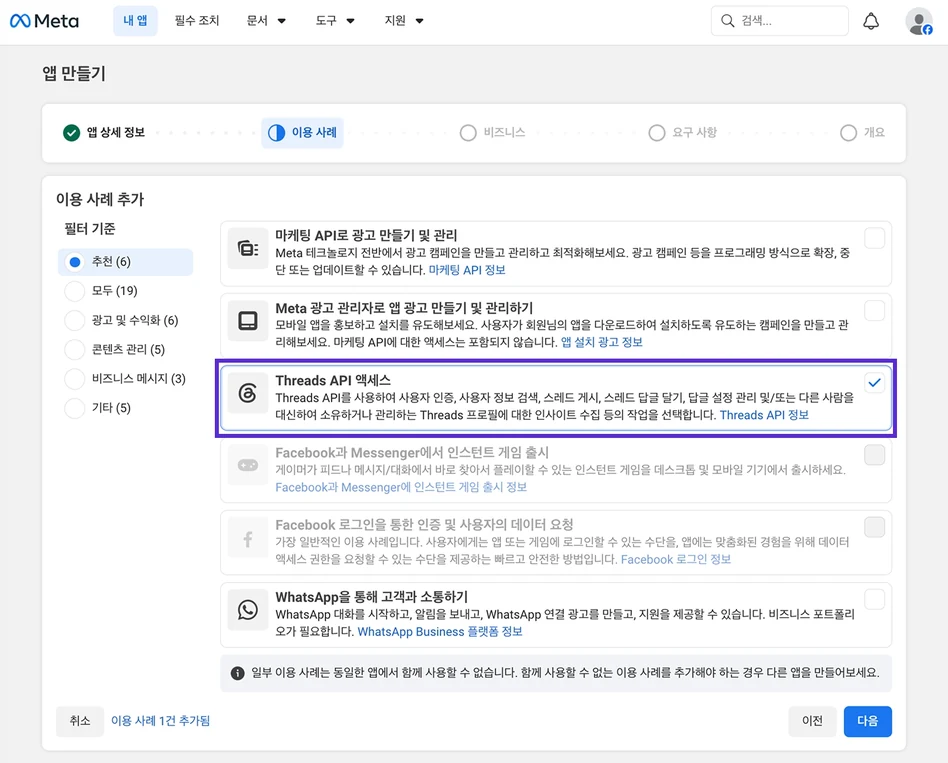Select the 광고 및 수익화 (6) filter
The image size is (948, 763).
pyautogui.click(x=74, y=320)
